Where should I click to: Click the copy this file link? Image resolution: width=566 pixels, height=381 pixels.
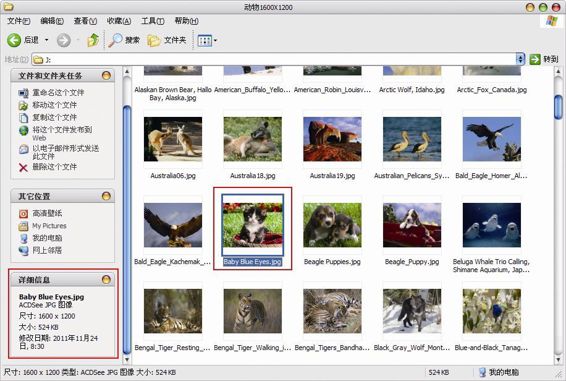click(x=55, y=117)
